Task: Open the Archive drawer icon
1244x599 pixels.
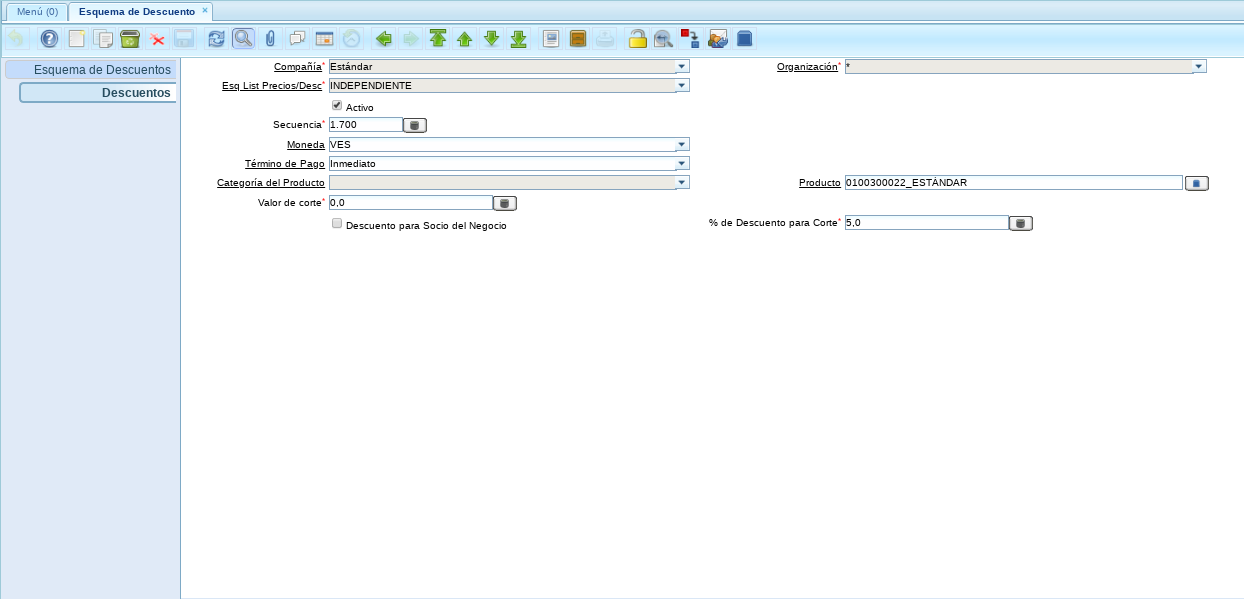Action: (x=578, y=39)
